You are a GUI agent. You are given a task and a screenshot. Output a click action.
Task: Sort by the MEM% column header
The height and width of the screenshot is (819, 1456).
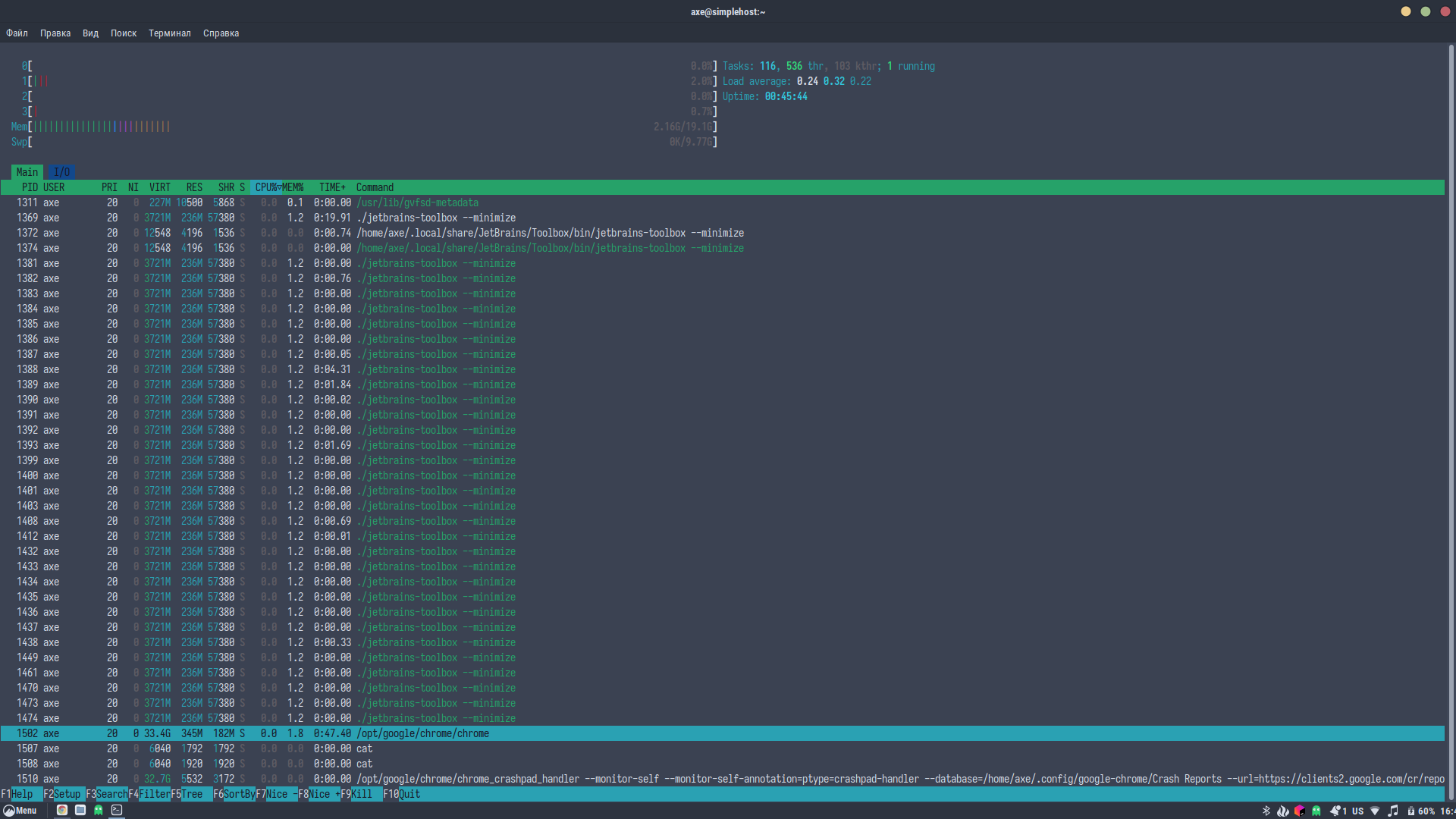(x=293, y=187)
